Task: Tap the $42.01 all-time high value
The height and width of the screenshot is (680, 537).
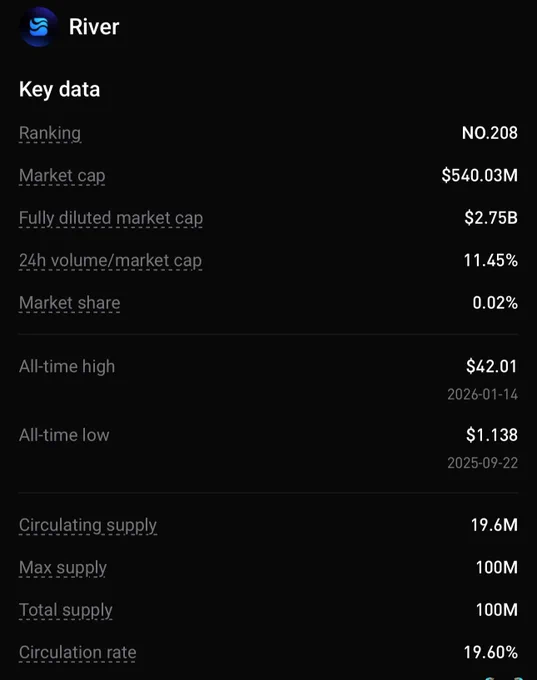Action: point(492,366)
